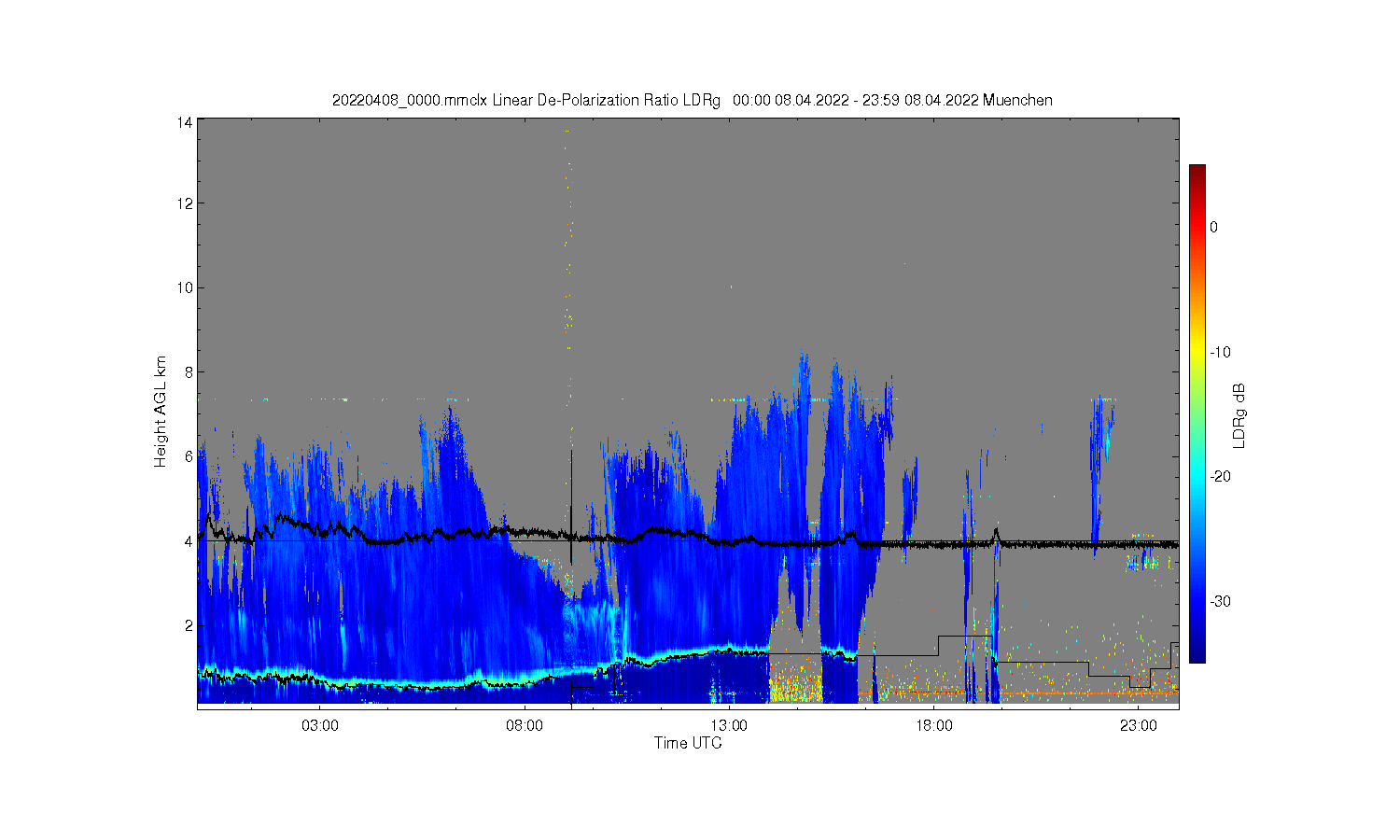Click the 18:00 time tick label
The image size is (1400, 840).
[x=933, y=725]
